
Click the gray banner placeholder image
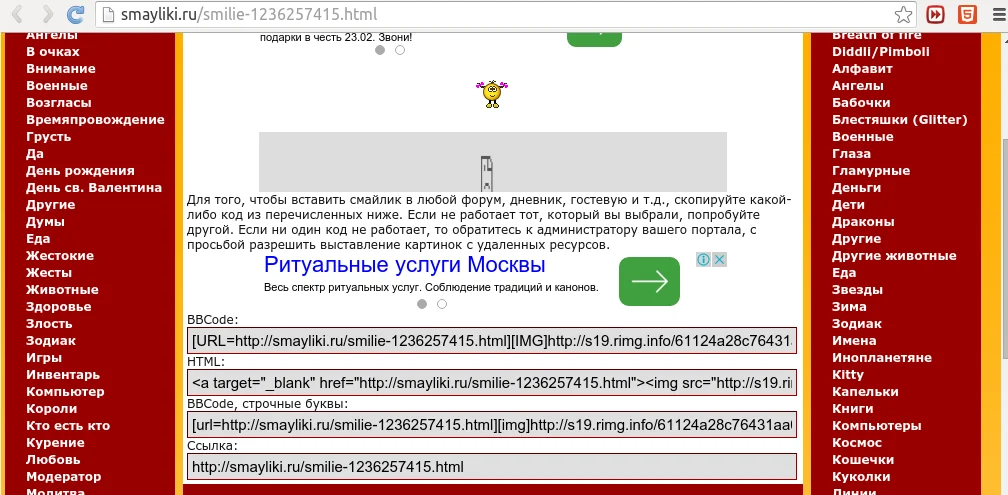(x=493, y=162)
